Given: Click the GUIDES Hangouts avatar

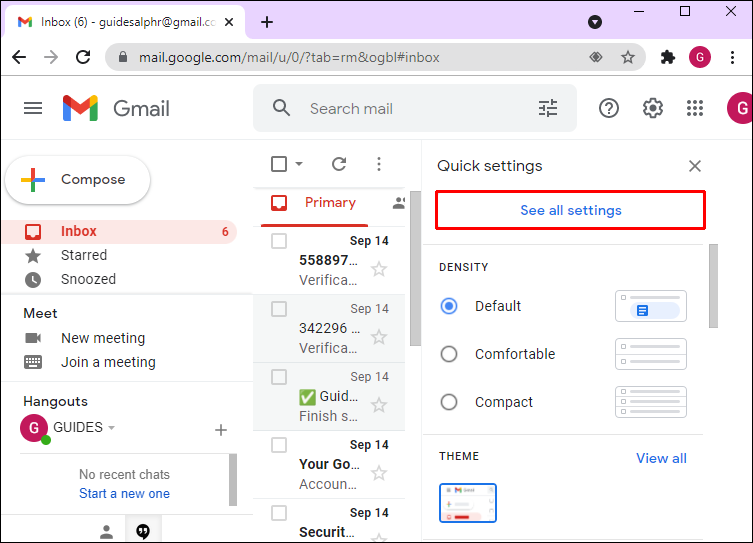Looking at the screenshot, I should point(34,428).
